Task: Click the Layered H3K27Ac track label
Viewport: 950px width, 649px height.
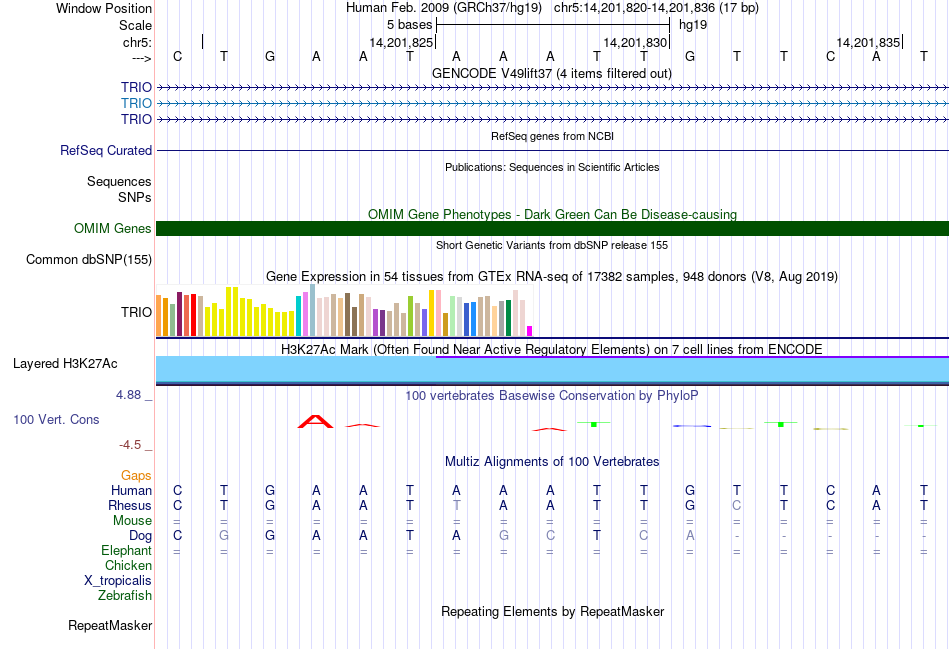Action: pyautogui.click(x=65, y=364)
